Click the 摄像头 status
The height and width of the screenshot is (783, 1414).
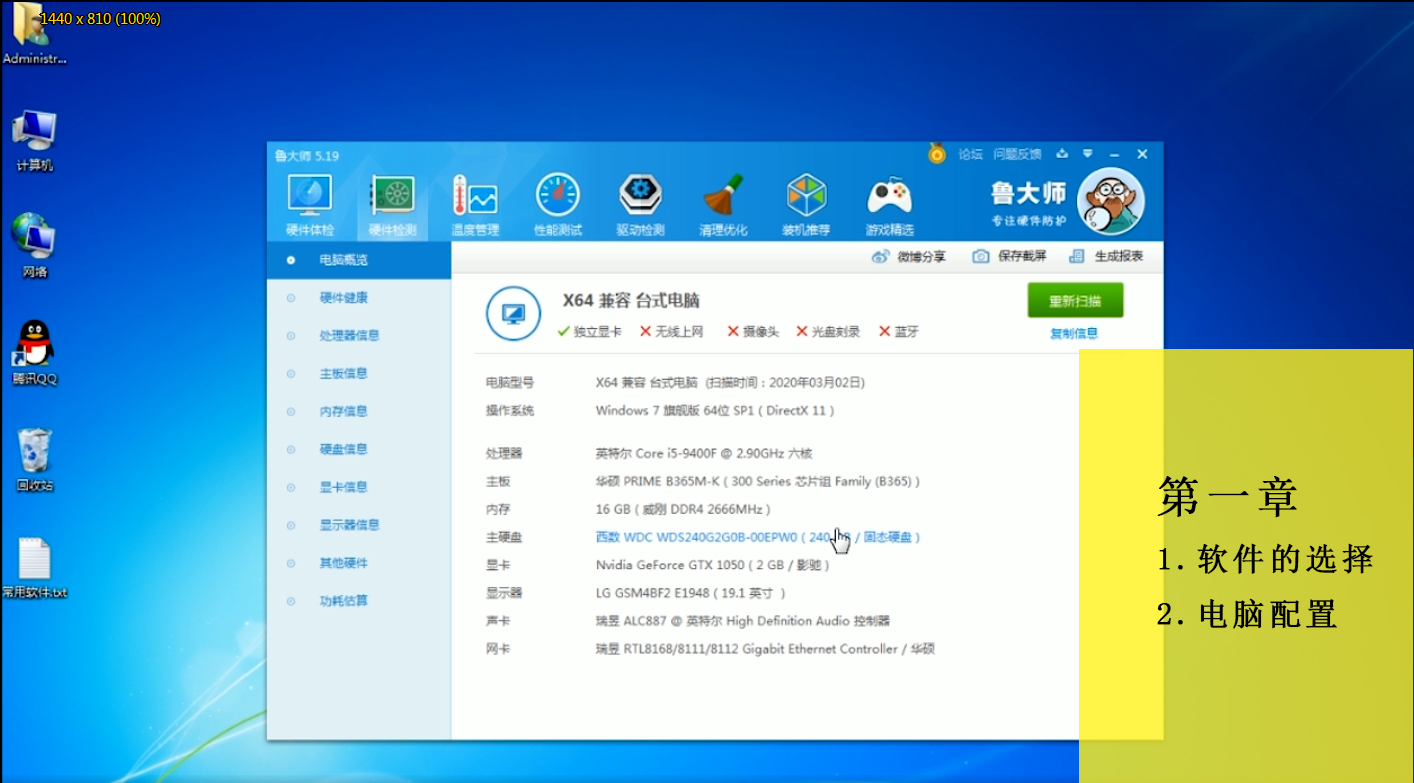pos(753,332)
